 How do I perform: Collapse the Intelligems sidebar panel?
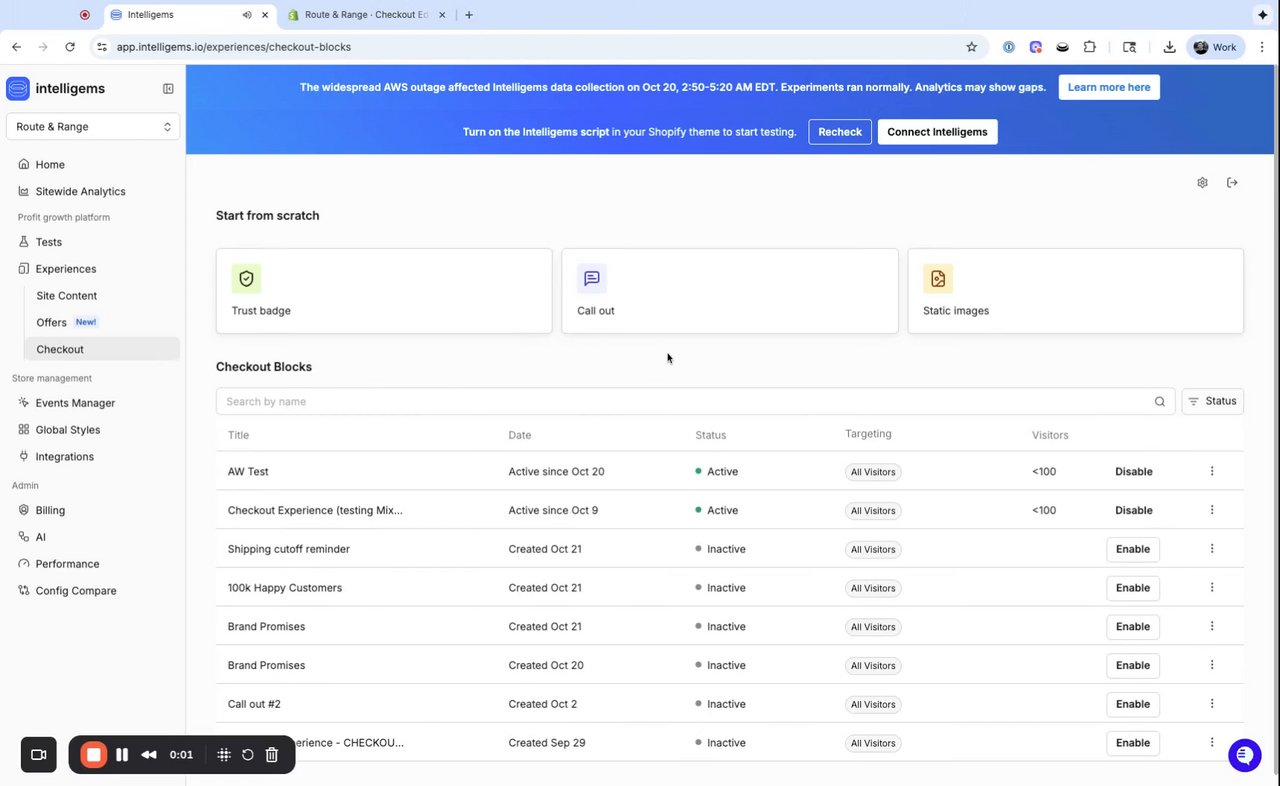[x=168, y=89]
